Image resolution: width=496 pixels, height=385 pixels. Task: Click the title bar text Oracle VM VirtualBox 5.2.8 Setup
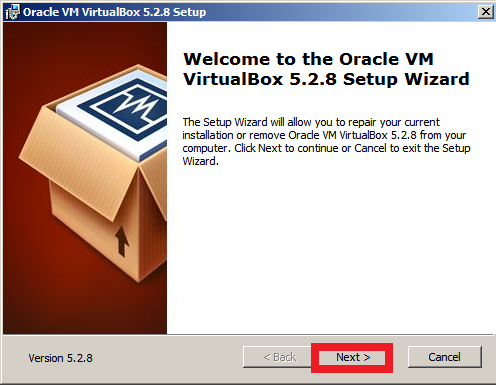(115, 12)
